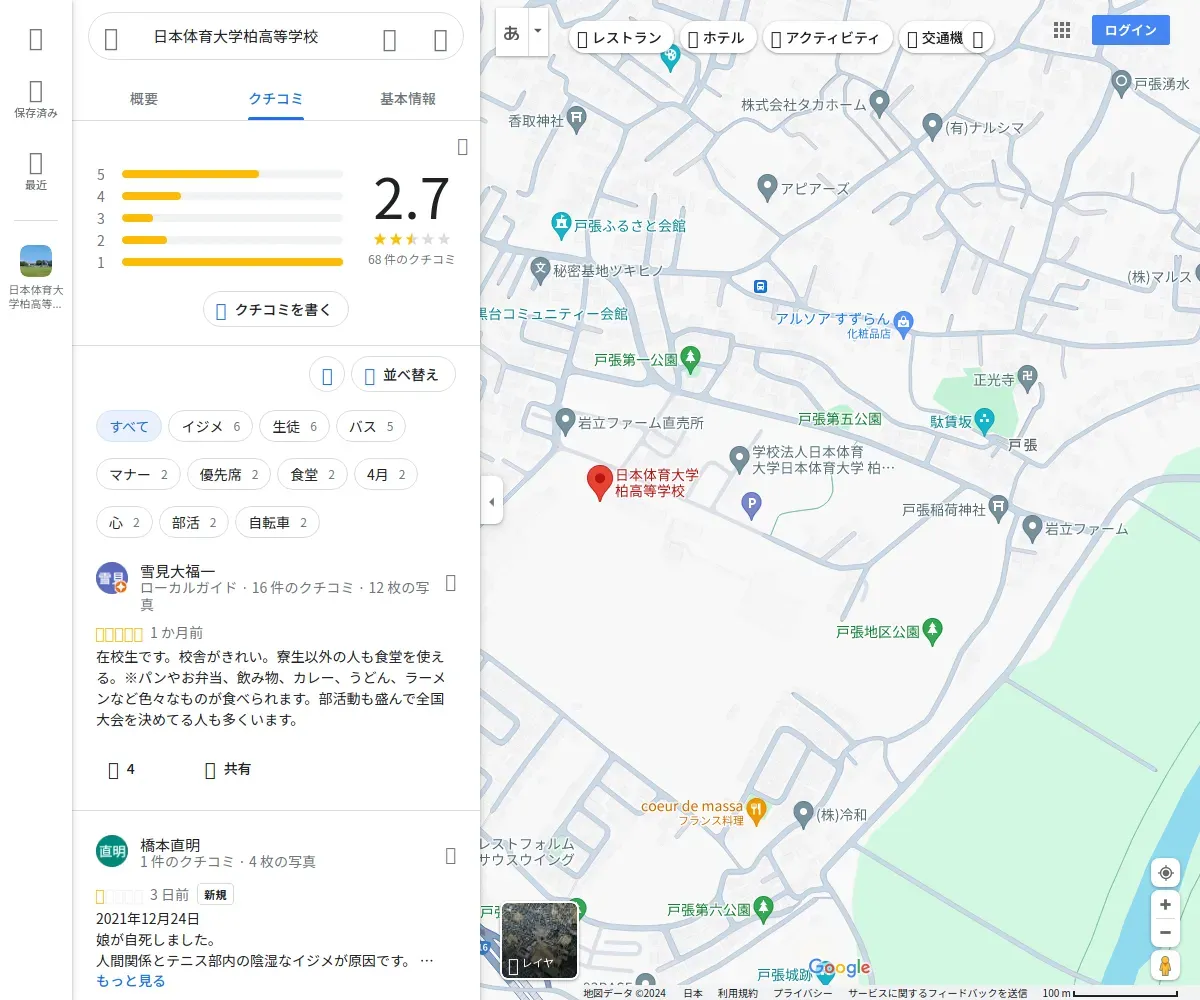Image resolution: width=1200 pixels, height=1000 pixels.
Task: Click the 株式会社タカホーム map pin
Action: click(x=879, y=101)
